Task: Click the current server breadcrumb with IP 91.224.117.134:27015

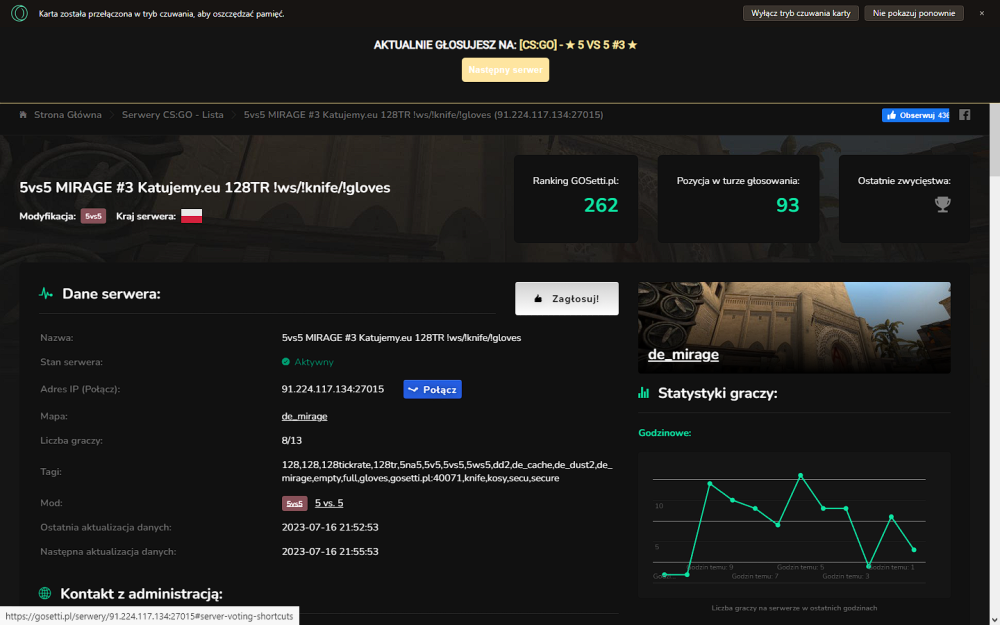Action: 423,115
